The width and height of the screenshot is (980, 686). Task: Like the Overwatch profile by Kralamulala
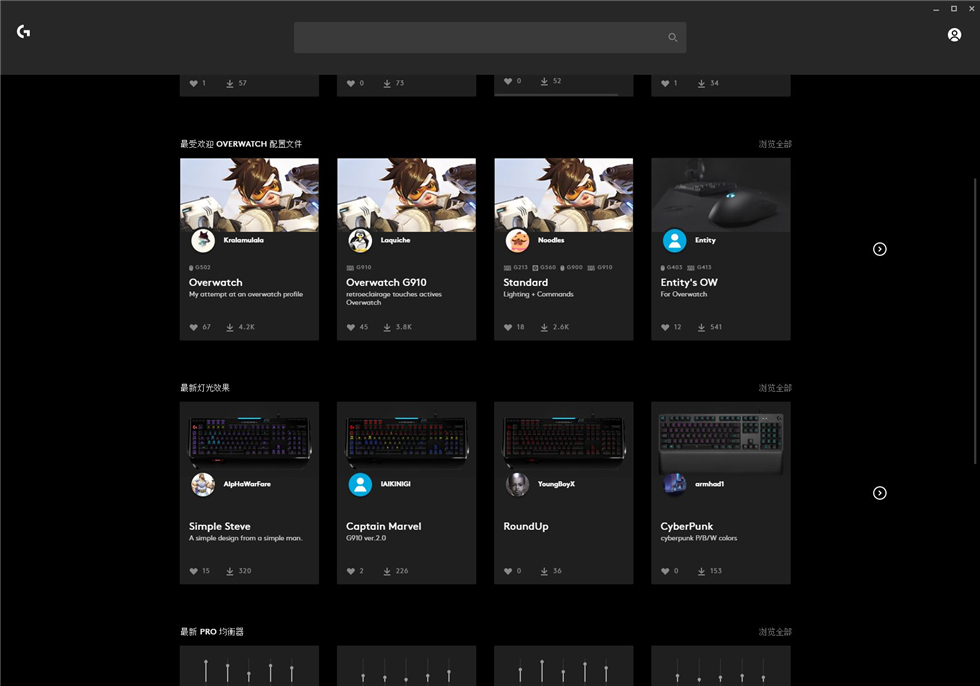[x=194, y=327]
